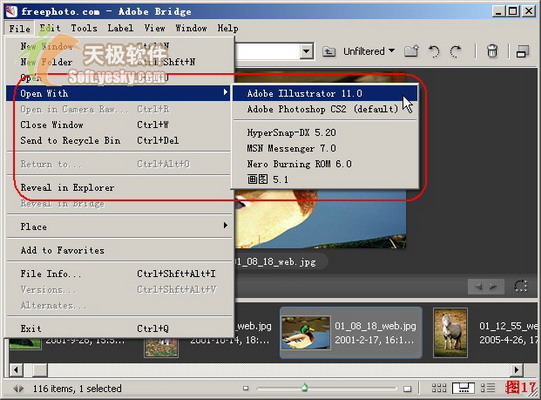Viewport: 541px width, 400px height.
Task: Open File Info dialog item
Action: (x=118, y=274)
